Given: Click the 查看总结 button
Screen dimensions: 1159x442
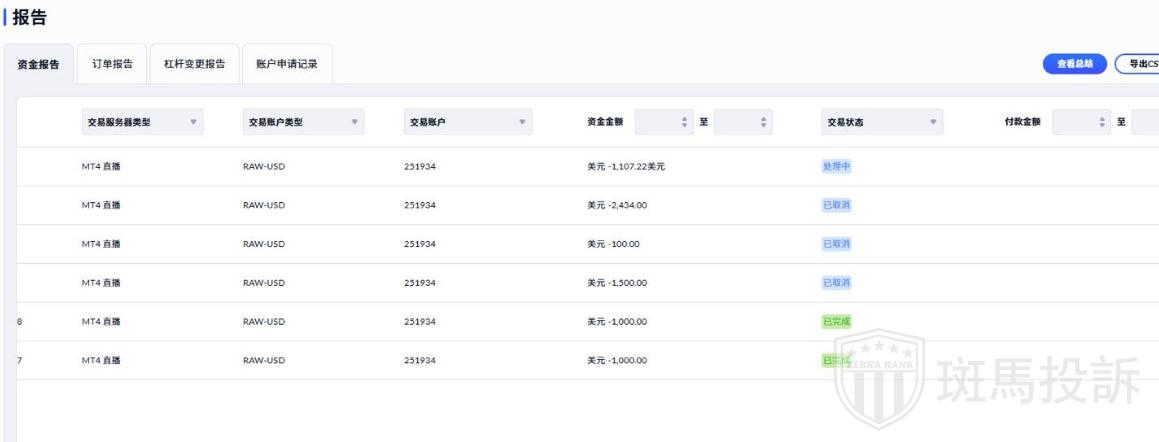Looking at the screenshot, I should click(1075, 64).
